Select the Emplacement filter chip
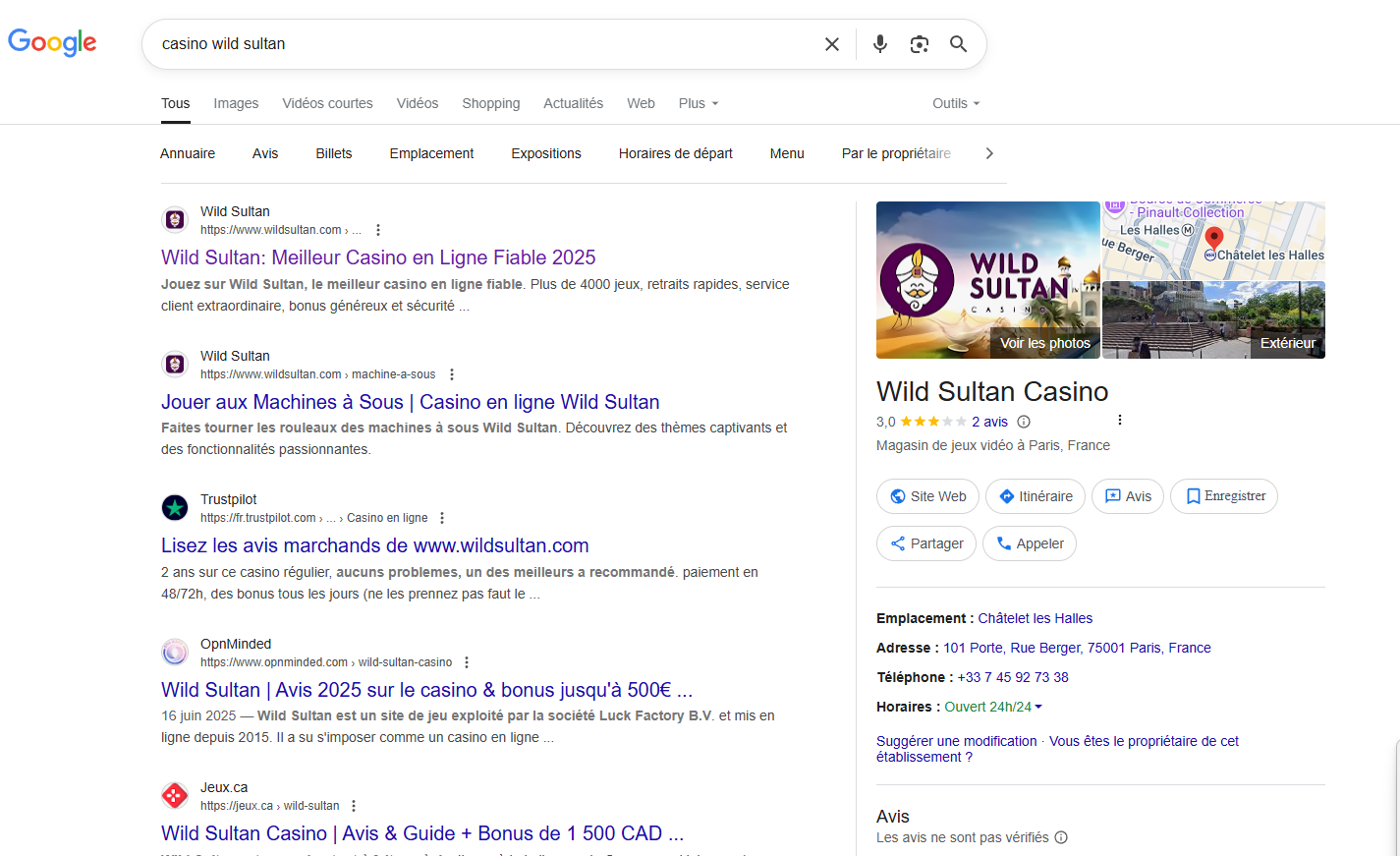The width and height of the screenshot is (1400, 856). point(431,153)
